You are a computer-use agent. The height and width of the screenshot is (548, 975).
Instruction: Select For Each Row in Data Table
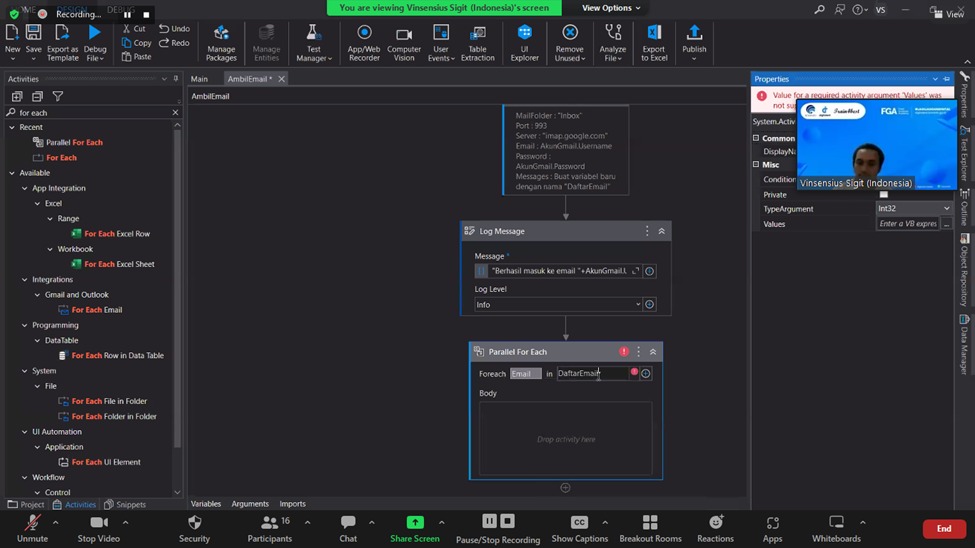point(111,356)
